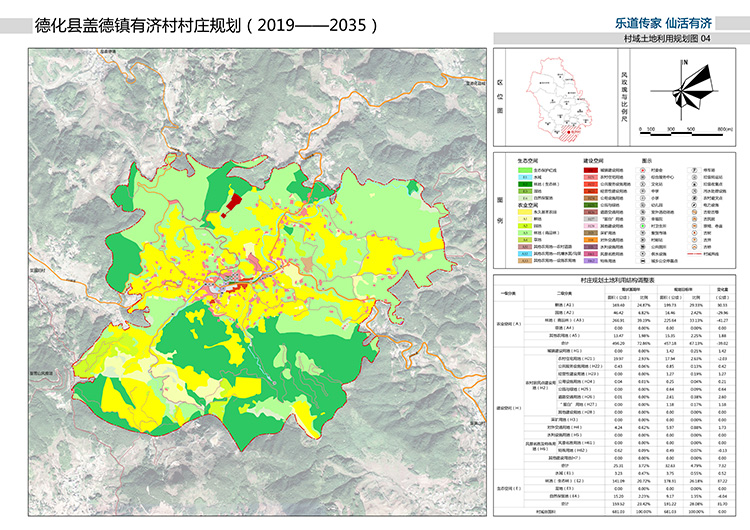Screen dimensions: 750x530
Task: Click the 村域总面积 row label
Action: [546, 512]
